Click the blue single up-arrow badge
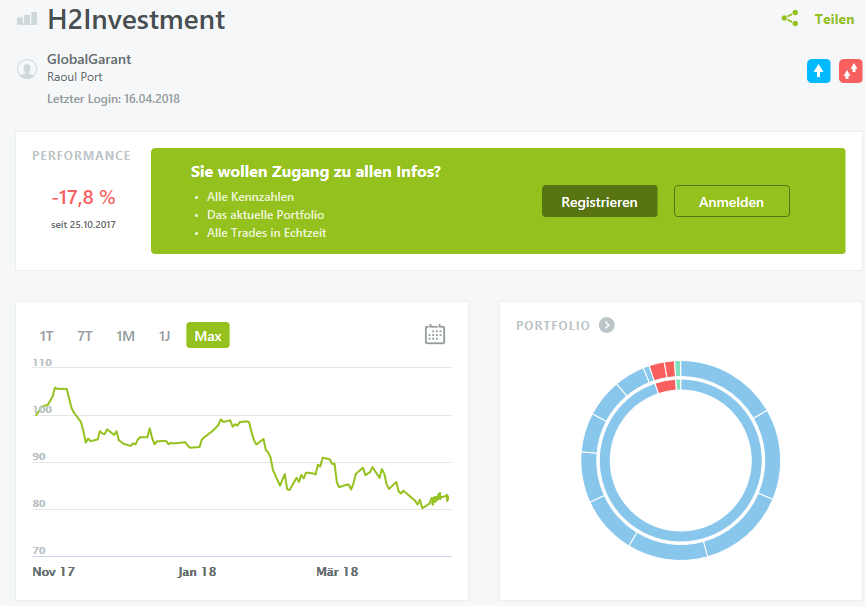 point(819,71)
